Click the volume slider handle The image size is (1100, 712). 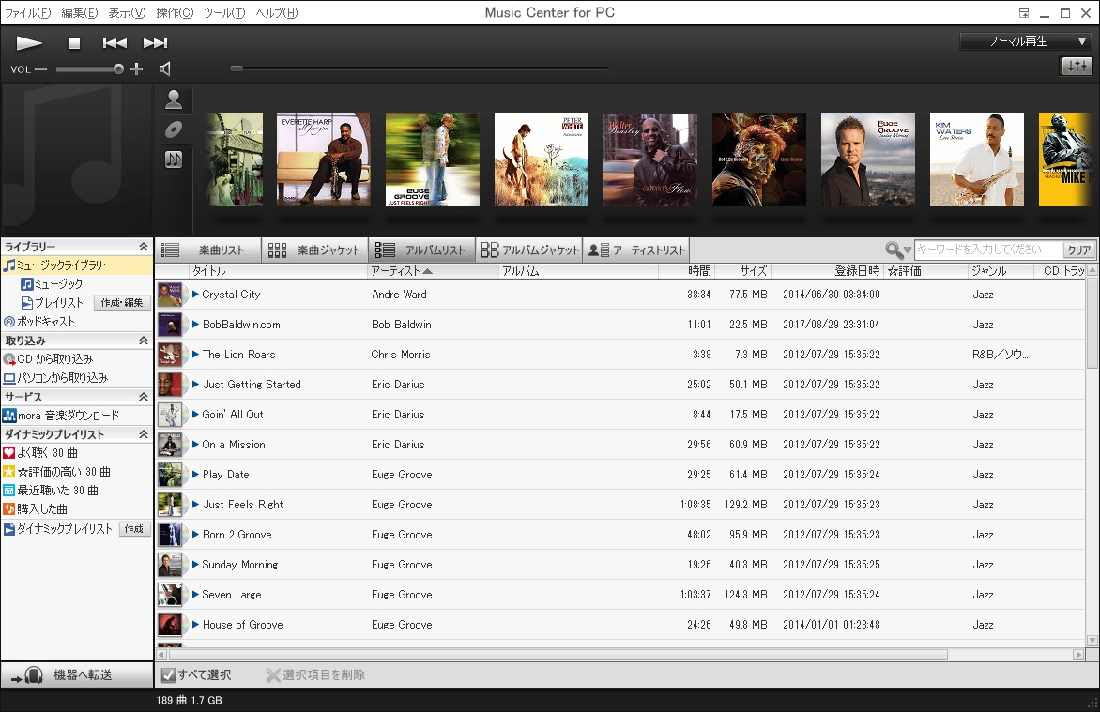point(119,69)
